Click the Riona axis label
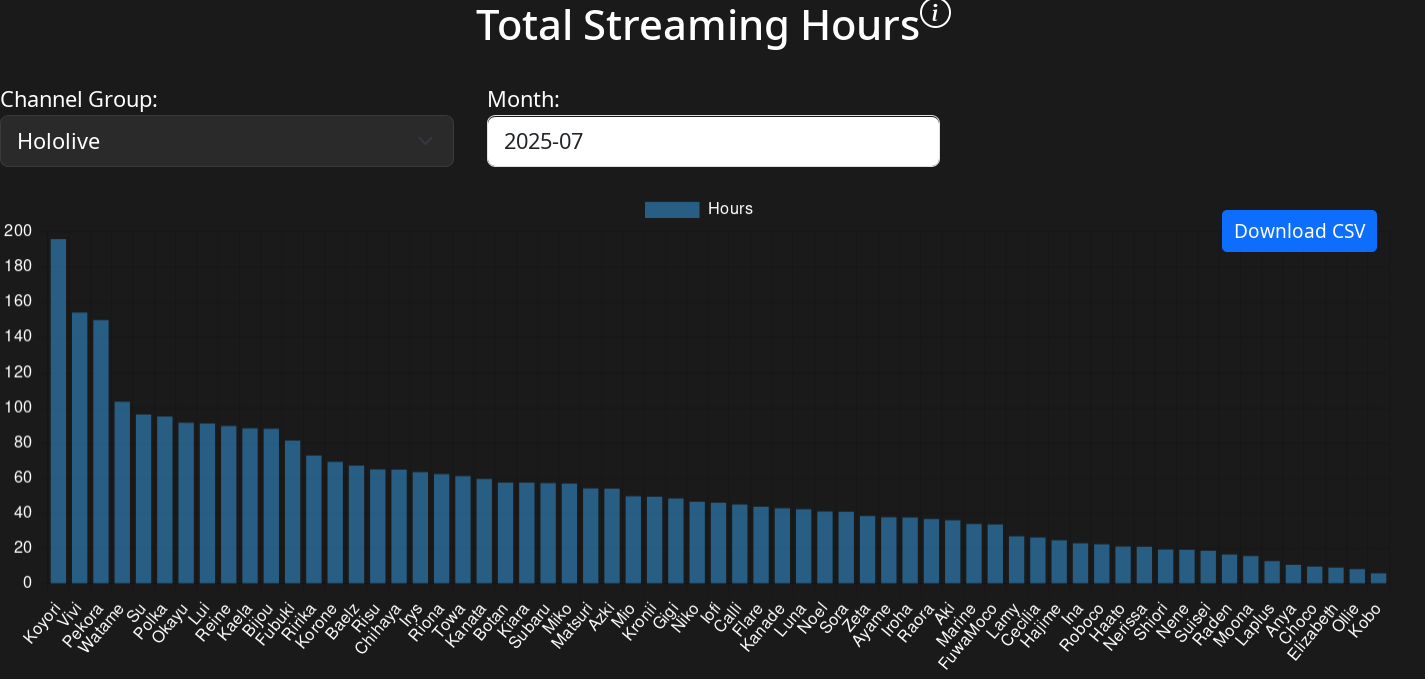Viewport: 1426px width, 679px height. [427, 620]
